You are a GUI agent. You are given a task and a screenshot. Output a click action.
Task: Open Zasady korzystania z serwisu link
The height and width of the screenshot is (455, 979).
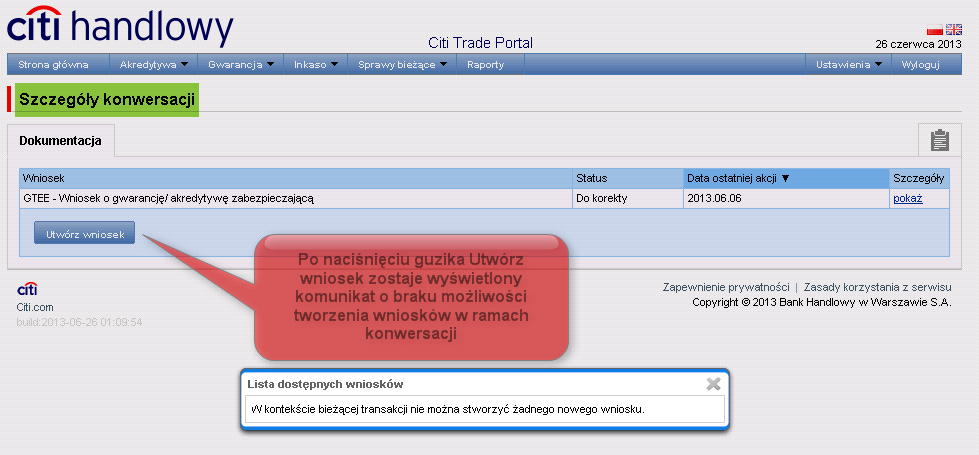[877, 288]
